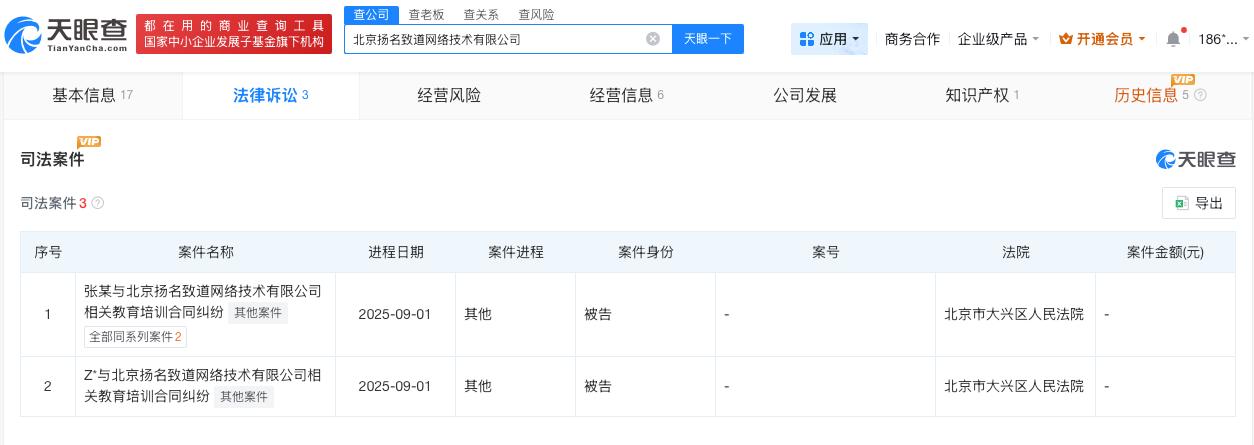Image resolution: width=1254 pixels, height=445 pixels.
Task: Click the 司法案件 section heading
Action: point(53,159)
